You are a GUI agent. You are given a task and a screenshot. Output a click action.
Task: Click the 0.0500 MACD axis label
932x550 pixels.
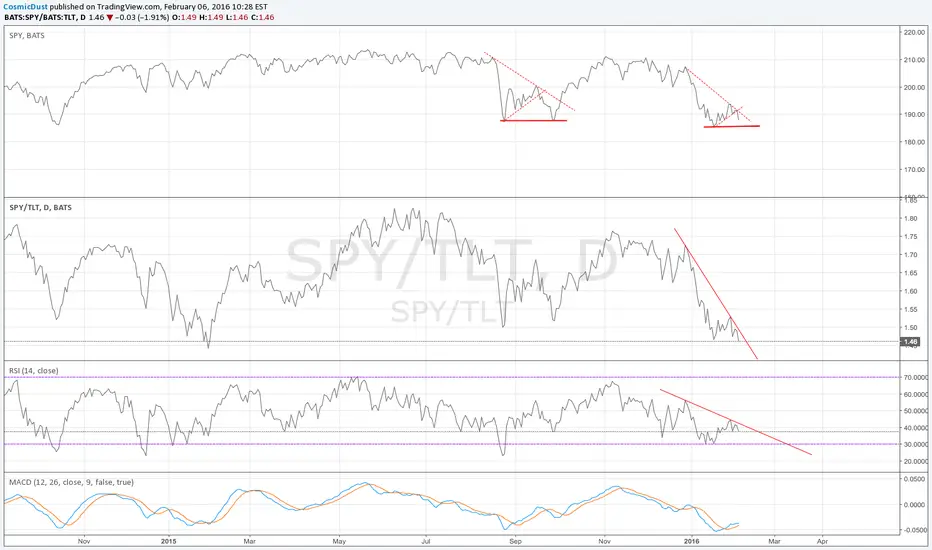[916, 479]
